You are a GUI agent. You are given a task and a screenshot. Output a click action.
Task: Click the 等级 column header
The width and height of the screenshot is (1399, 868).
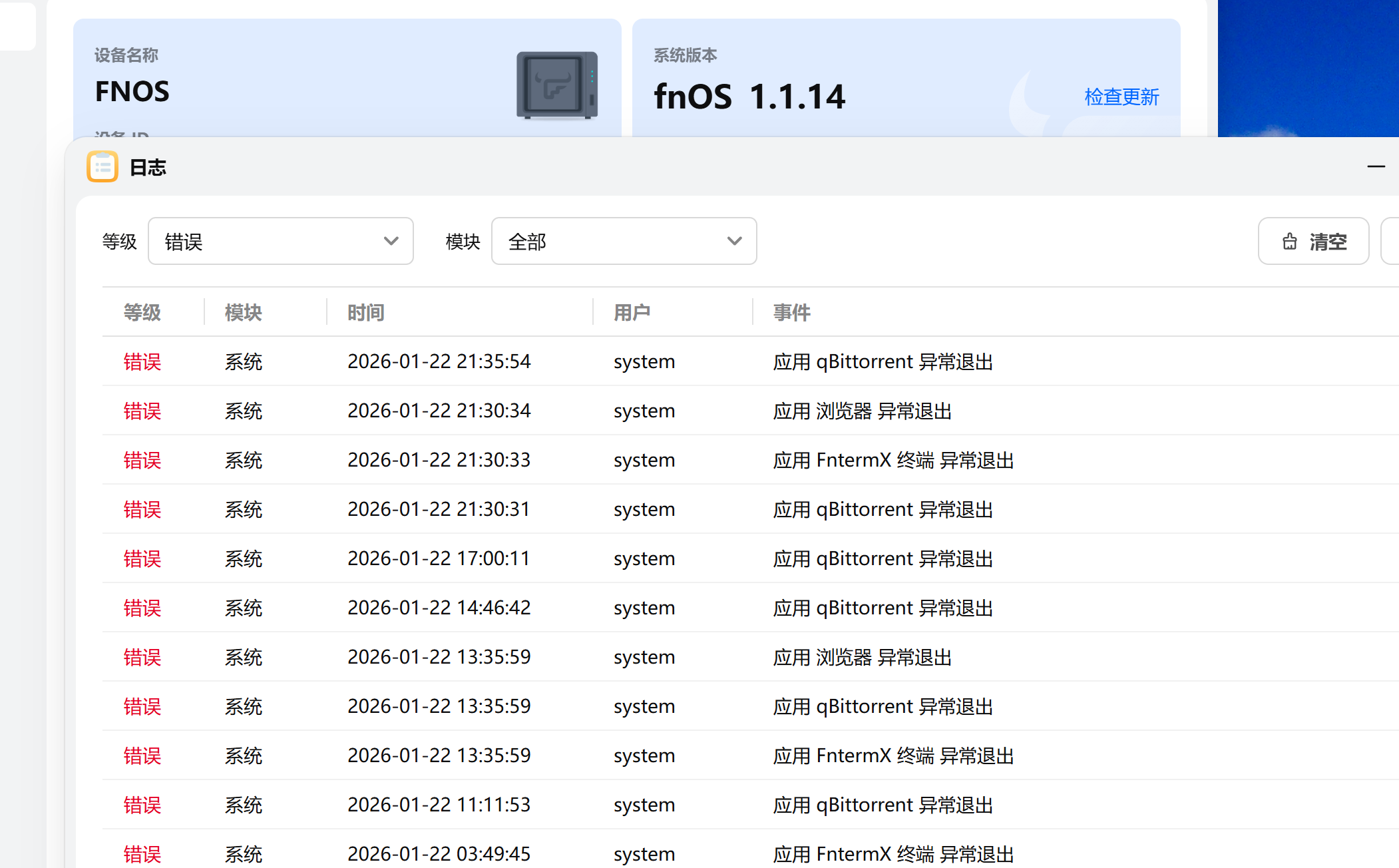tap(142, 312)
